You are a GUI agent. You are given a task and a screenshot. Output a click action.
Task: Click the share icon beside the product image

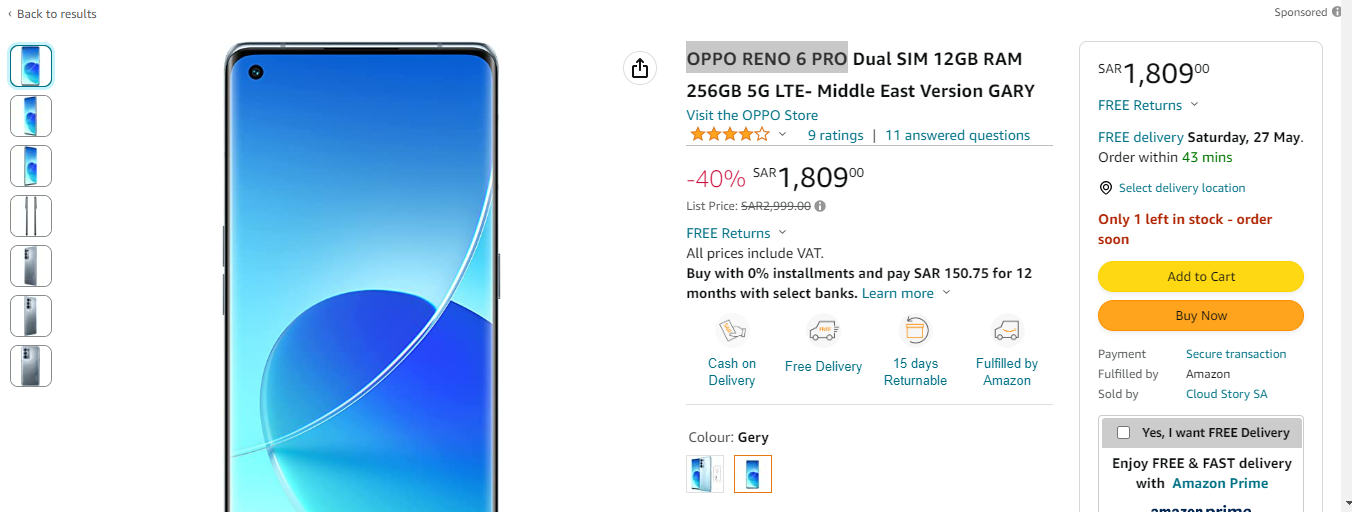click(640, 68)
